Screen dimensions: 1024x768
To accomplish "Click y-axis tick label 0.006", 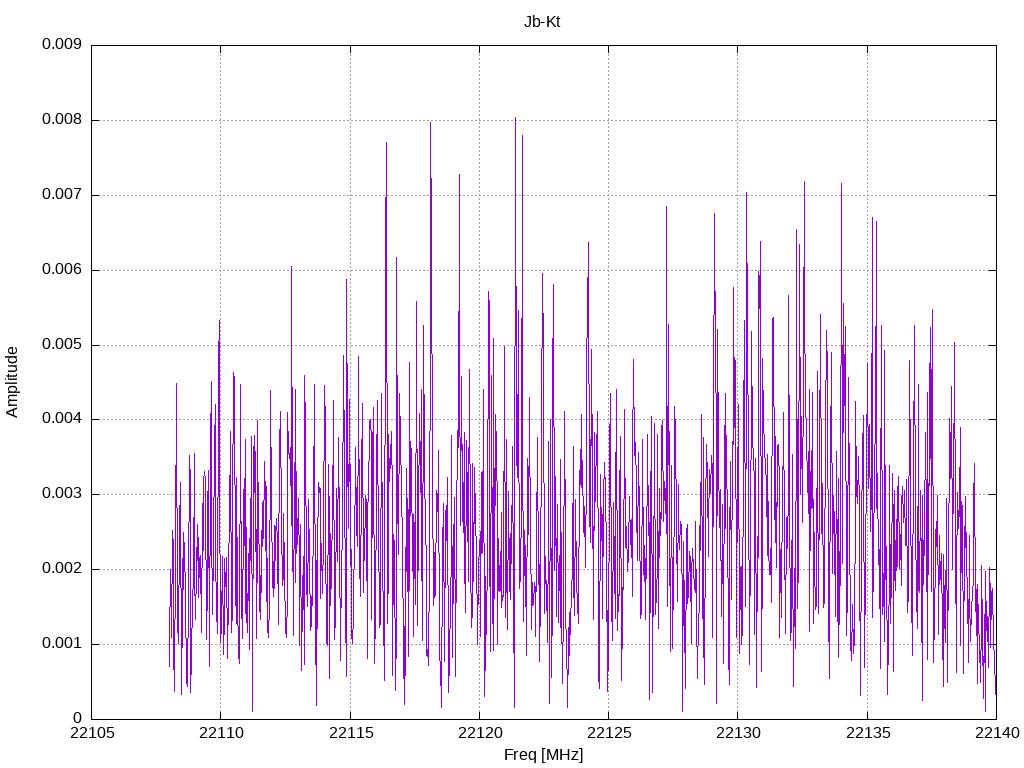I will tap(62, 270).
